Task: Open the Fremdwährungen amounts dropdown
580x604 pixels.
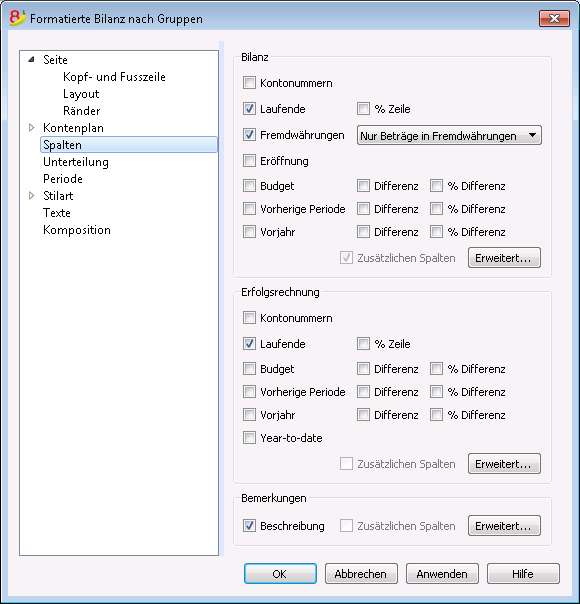Action: click(x=449, y=135)
